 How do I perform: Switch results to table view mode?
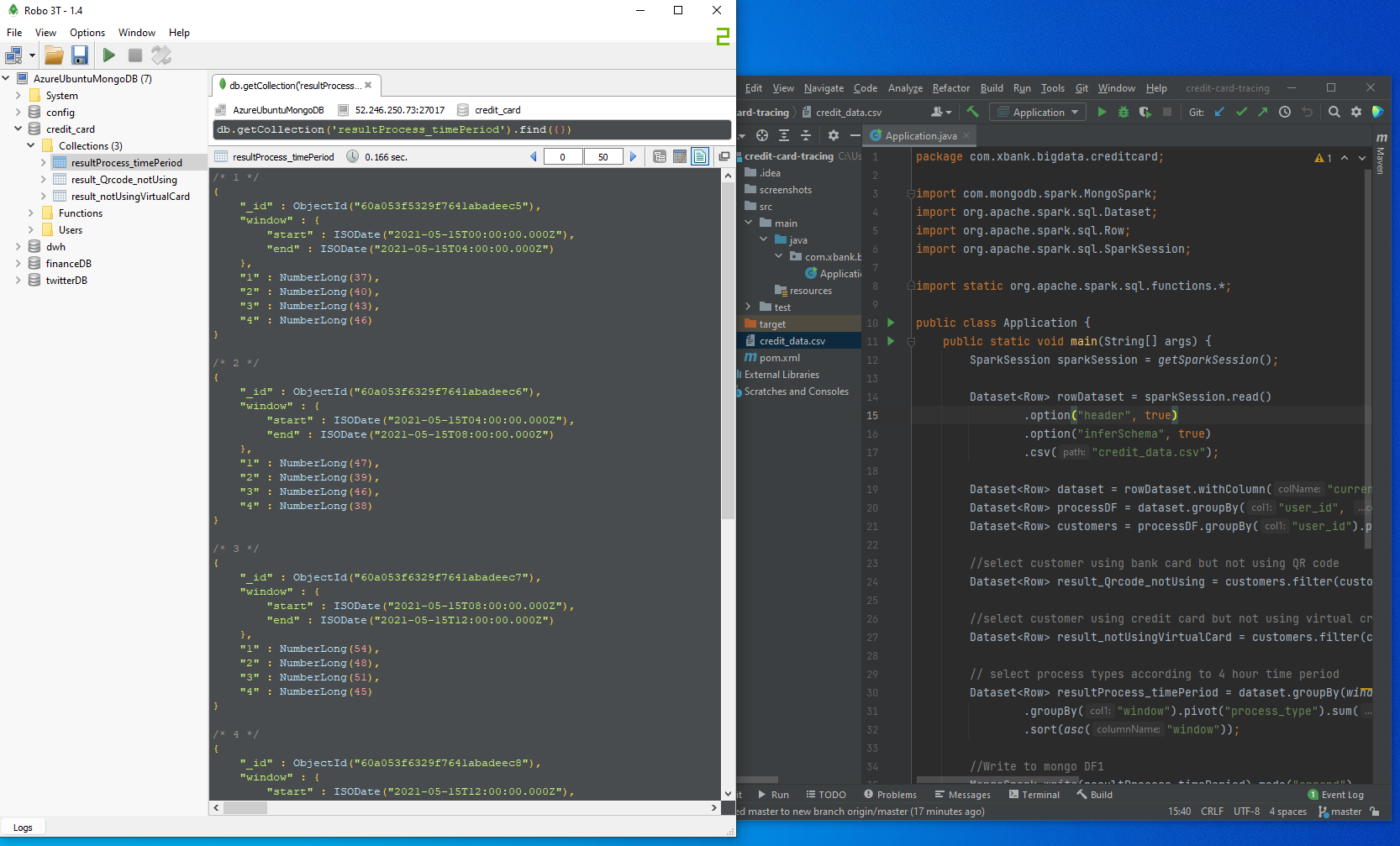(680, 157)
